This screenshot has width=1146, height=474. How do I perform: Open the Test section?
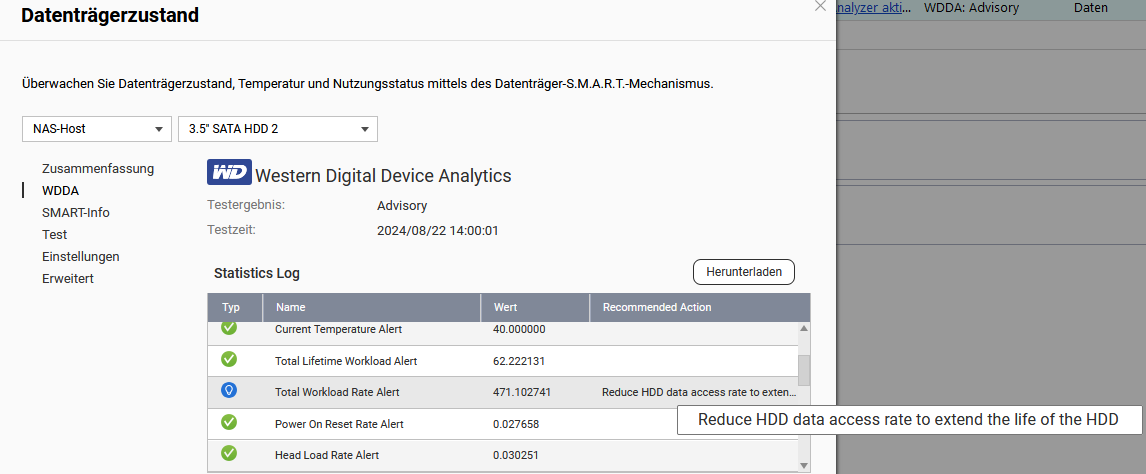click(55, 234)
